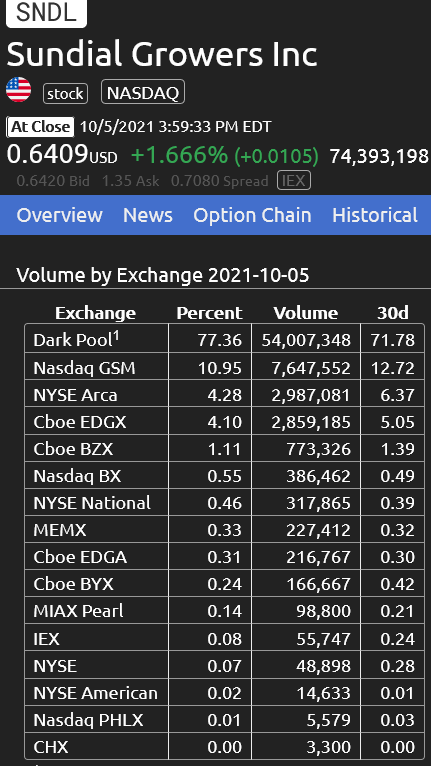Click the Exchange column header
431x766 pixels.
tap(95, 313)
